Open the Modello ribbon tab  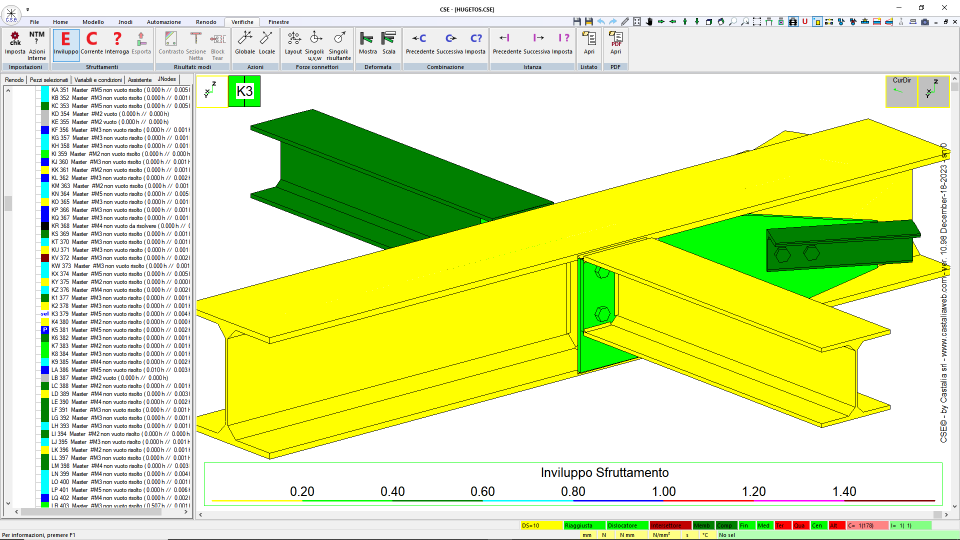click(93, 22)
